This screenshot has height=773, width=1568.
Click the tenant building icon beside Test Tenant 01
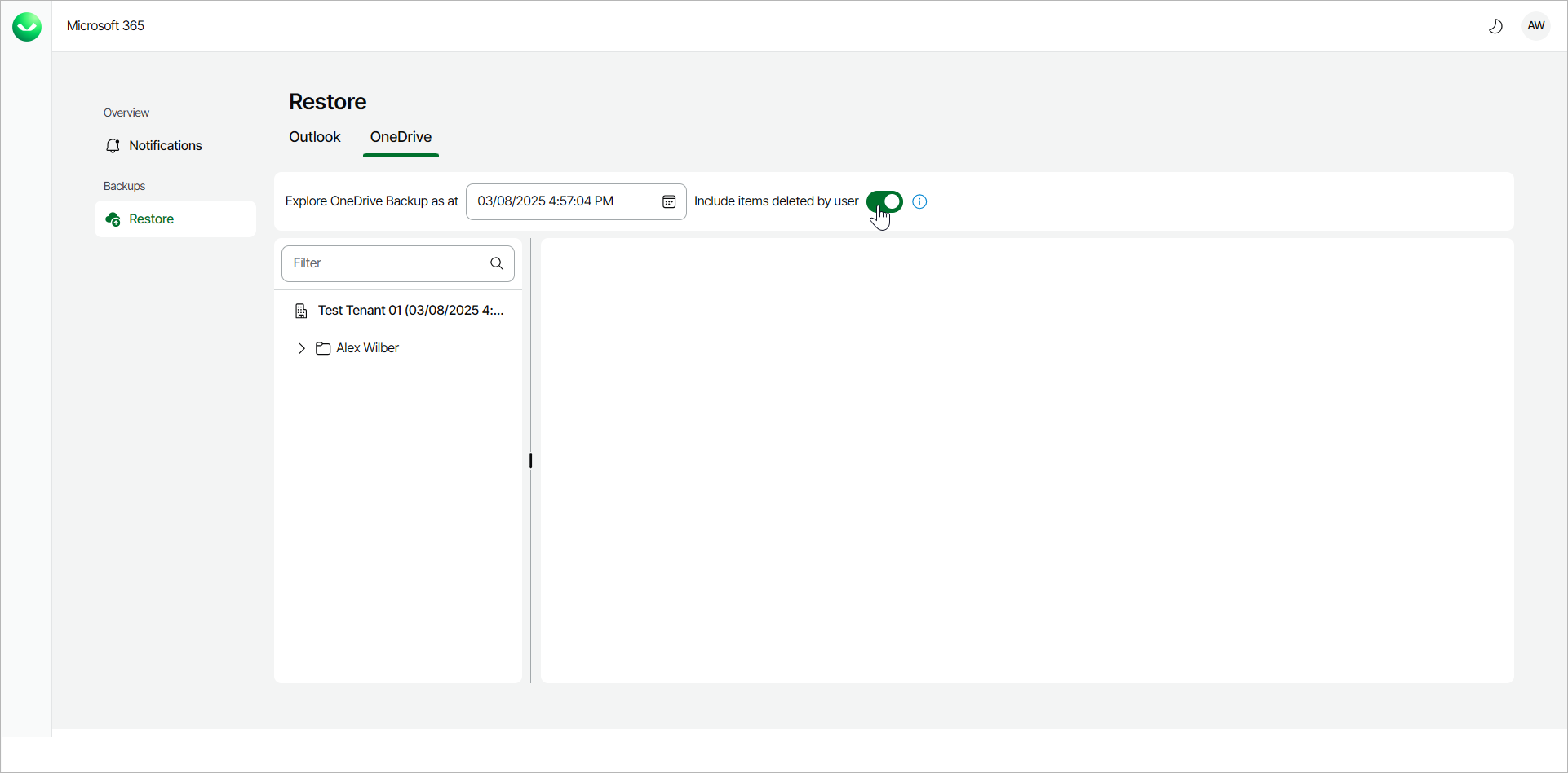[301, 310]
